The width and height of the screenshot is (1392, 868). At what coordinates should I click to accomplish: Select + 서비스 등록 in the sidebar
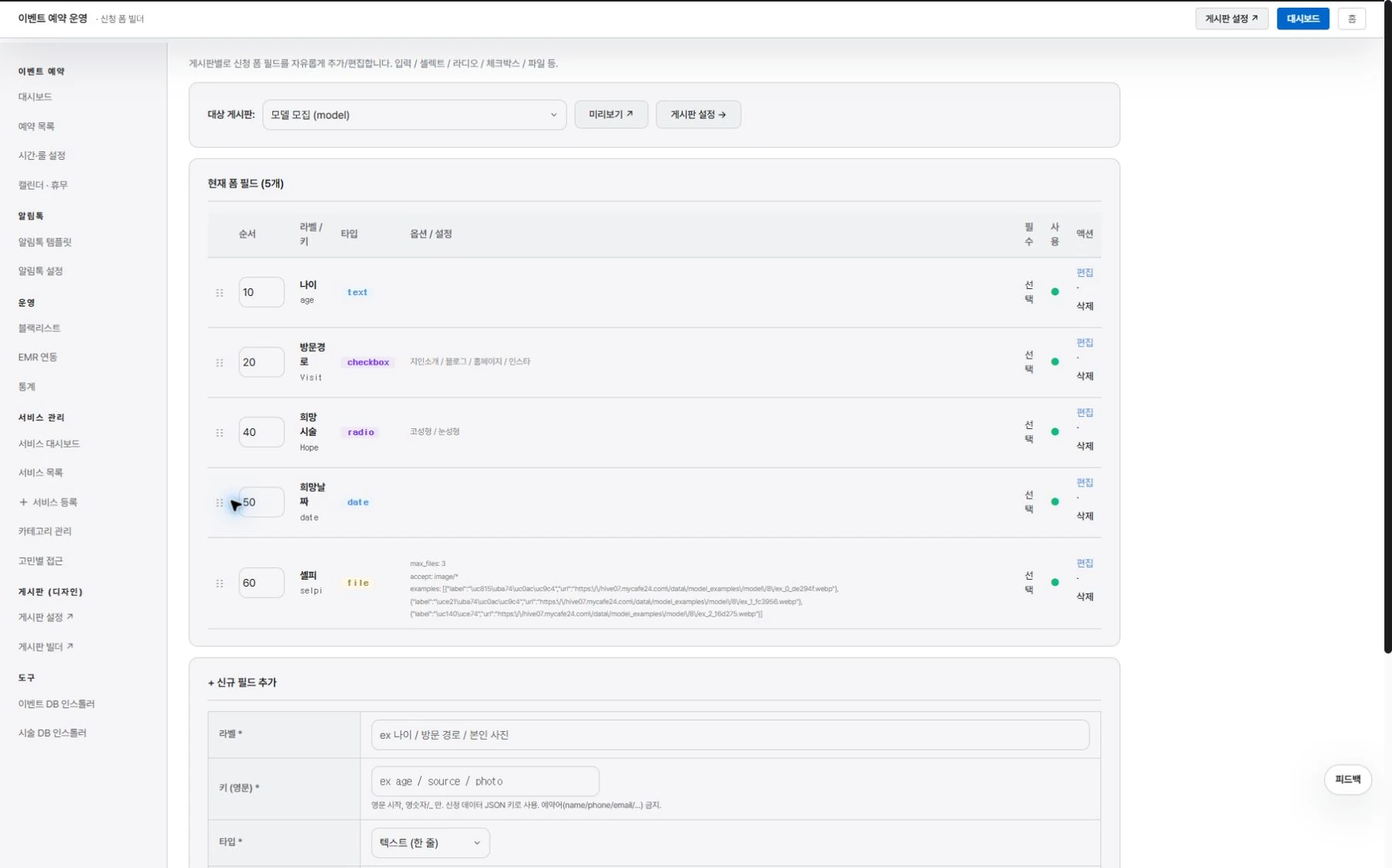pyautogui.click(x=48, y=502)
